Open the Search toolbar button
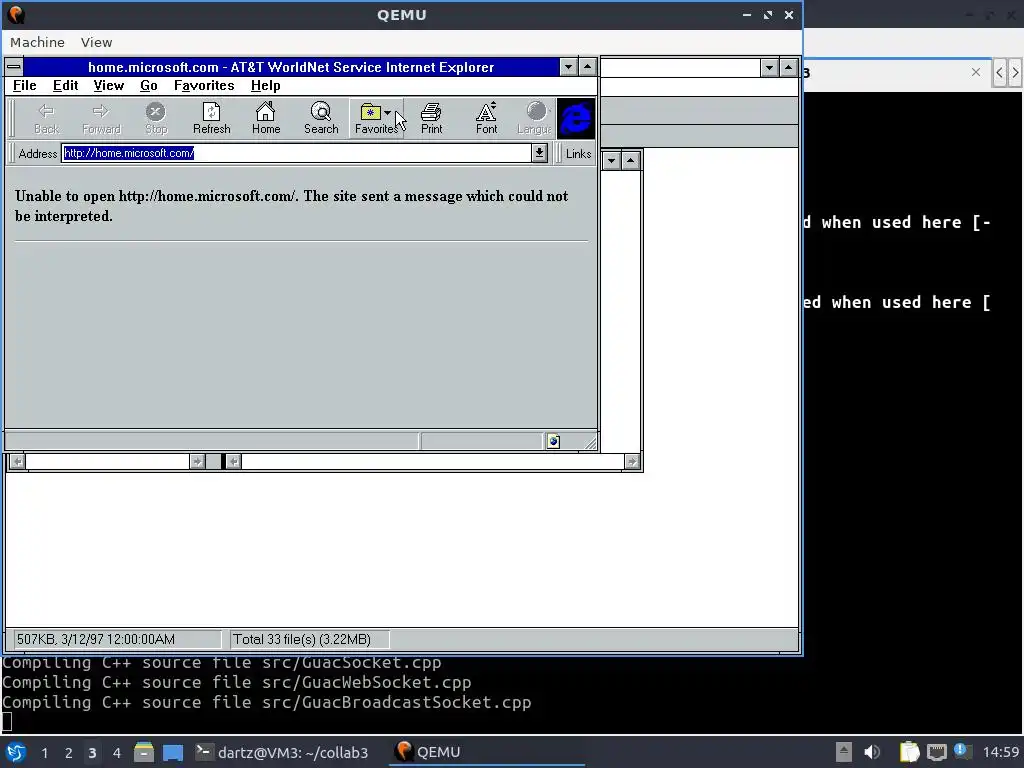Viewport: 1024px width, 768px height. (x=321, y=118)
